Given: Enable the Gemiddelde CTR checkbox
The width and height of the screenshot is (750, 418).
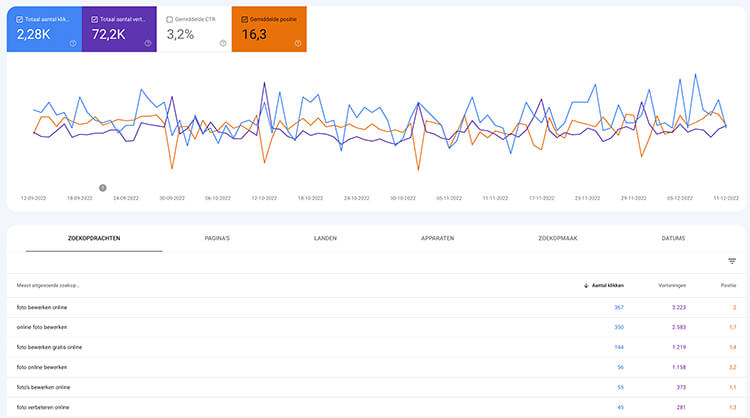Looking at the screenshot, I should click(169, 19).
